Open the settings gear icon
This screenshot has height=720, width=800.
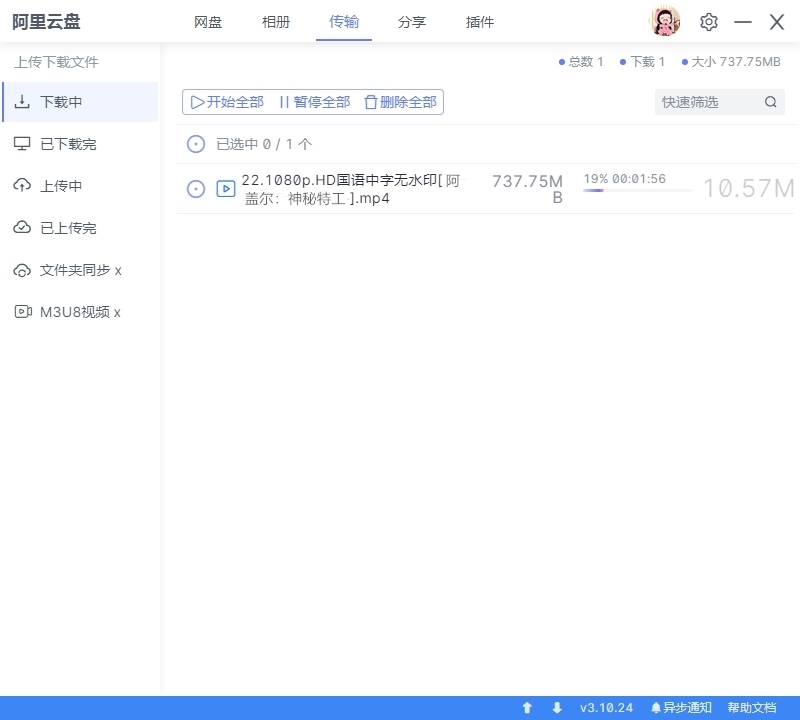pyautogui.click(x=709, y=22)
